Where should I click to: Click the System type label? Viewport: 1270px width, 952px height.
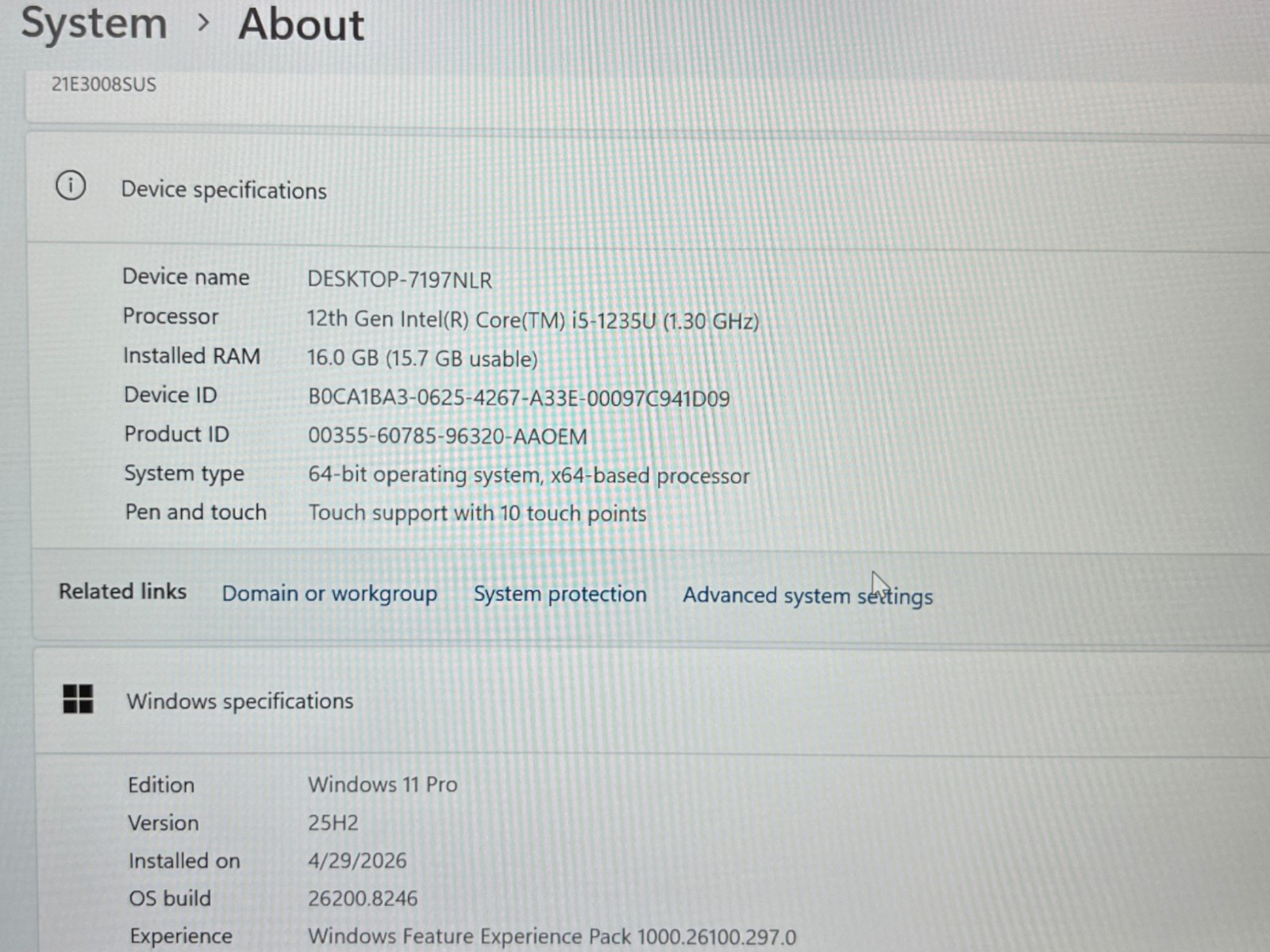(x=184, y=474)
